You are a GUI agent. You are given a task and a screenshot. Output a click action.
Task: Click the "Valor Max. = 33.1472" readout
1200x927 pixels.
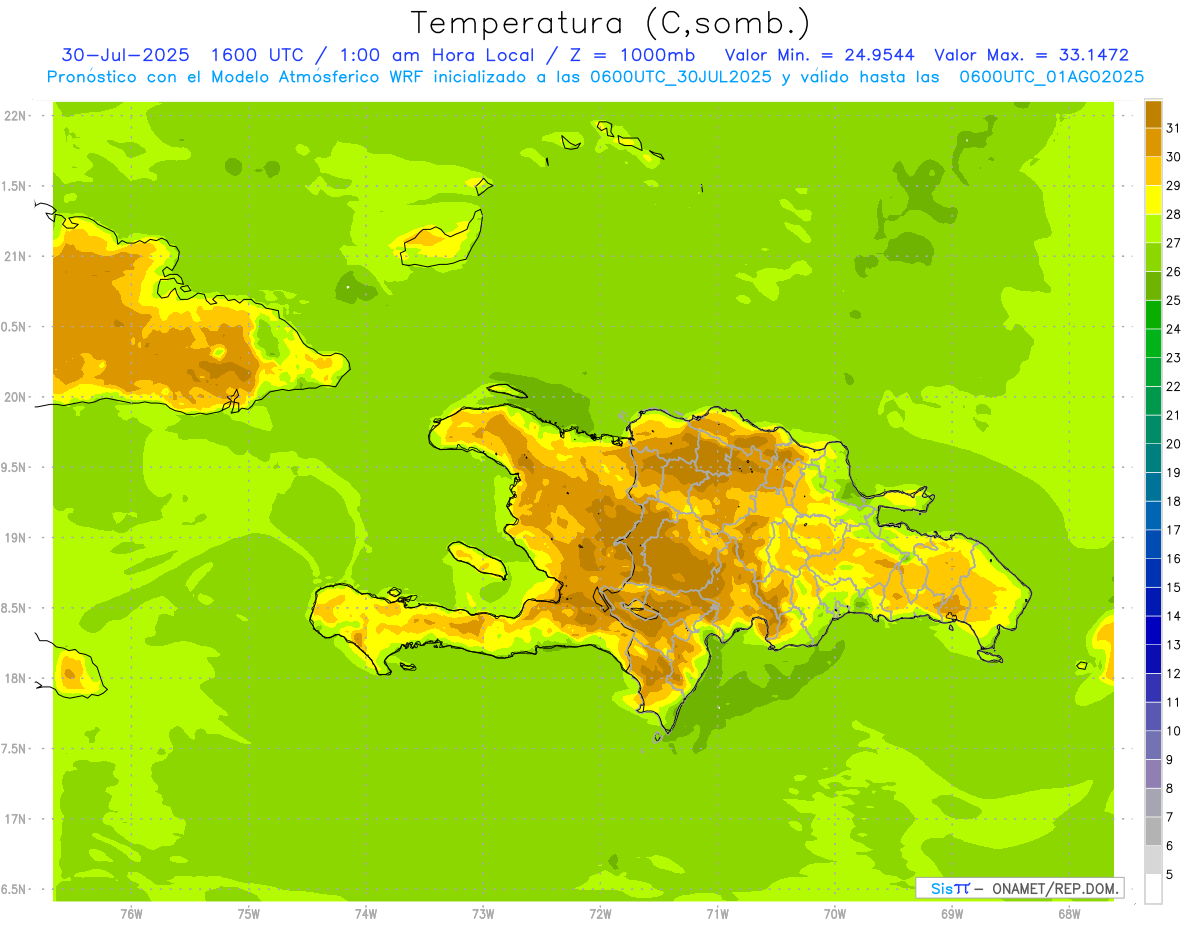tap(1031, 55)
